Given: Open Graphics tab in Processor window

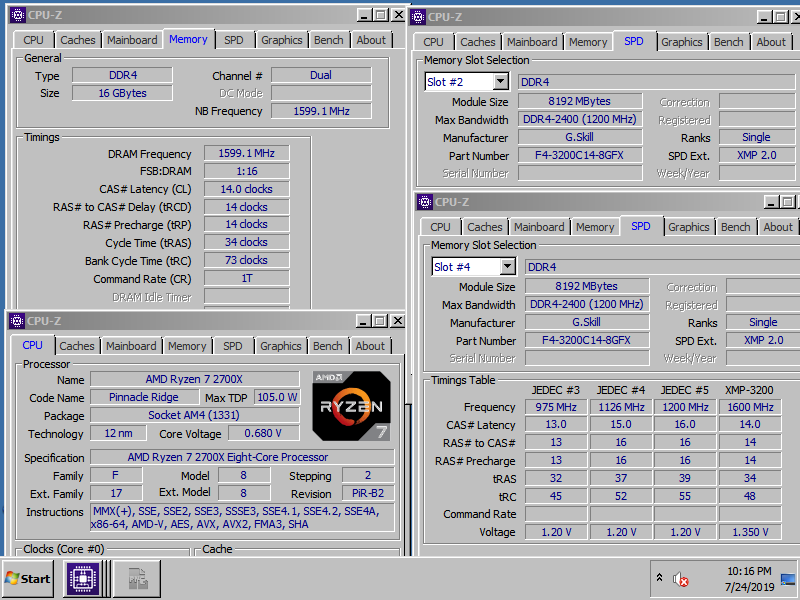Looking at the screenshot, I should point(281,346).
